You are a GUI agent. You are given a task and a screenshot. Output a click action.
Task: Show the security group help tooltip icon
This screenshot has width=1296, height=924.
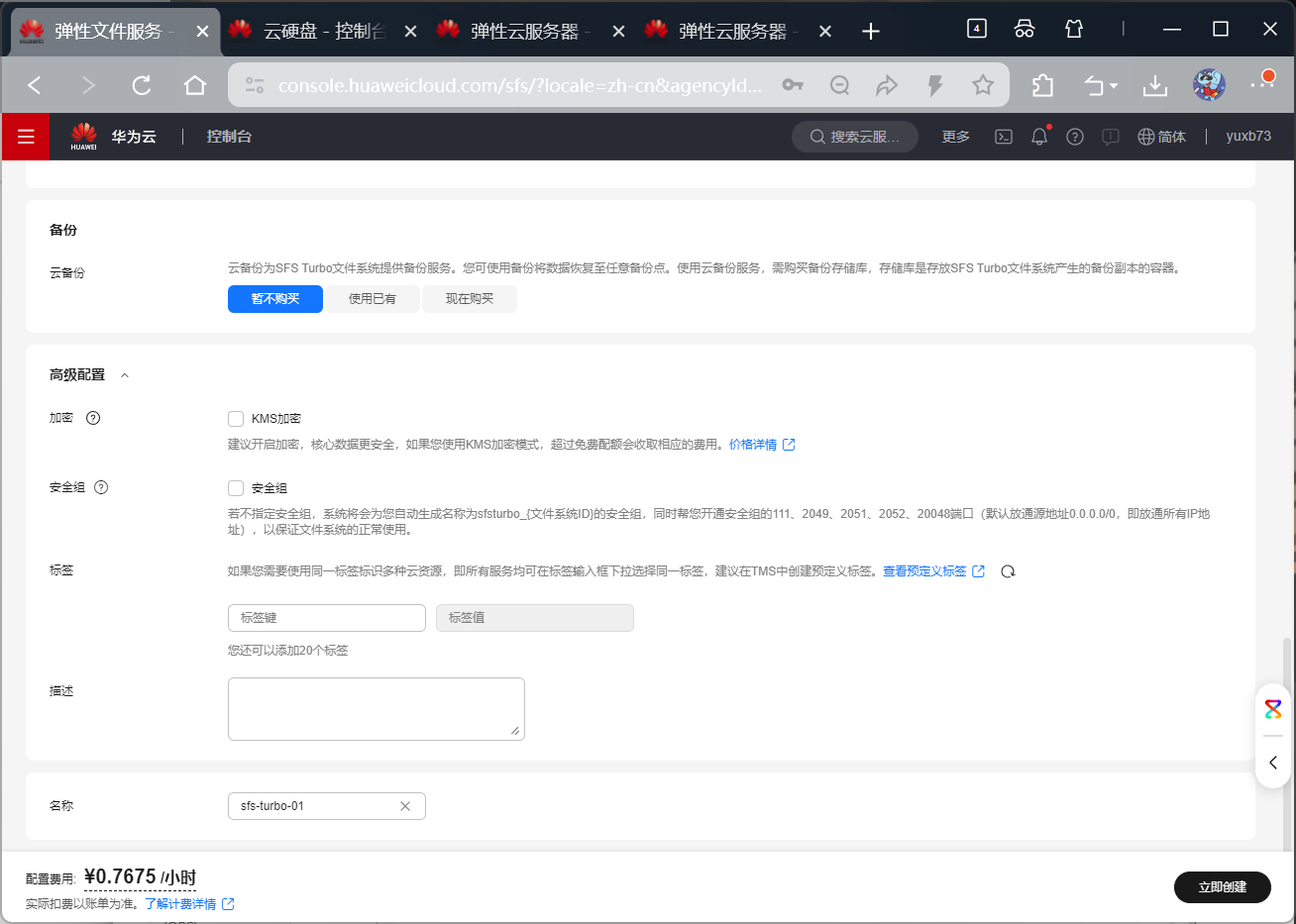pos(101,487)
